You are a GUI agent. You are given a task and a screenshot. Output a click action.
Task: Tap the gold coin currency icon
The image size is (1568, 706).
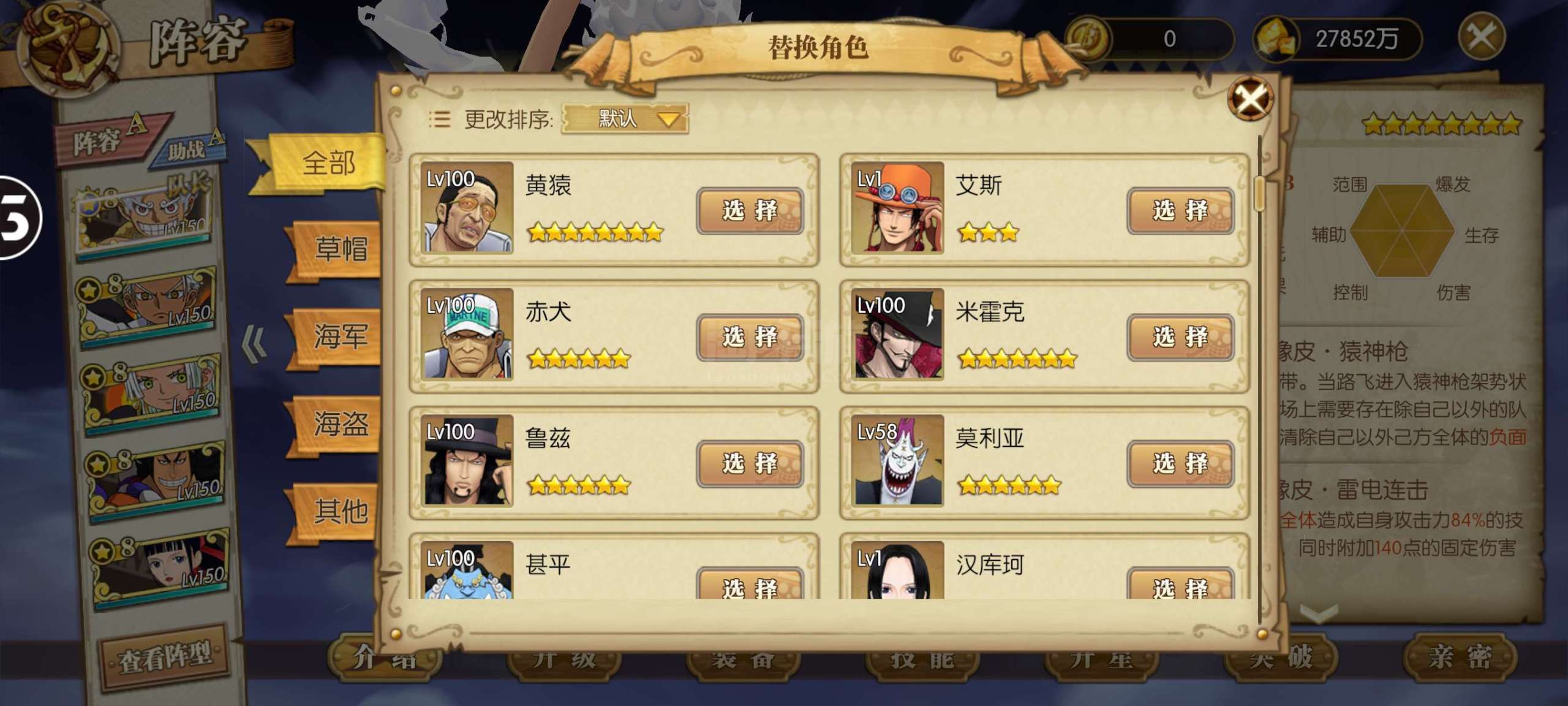point(1089,39)
